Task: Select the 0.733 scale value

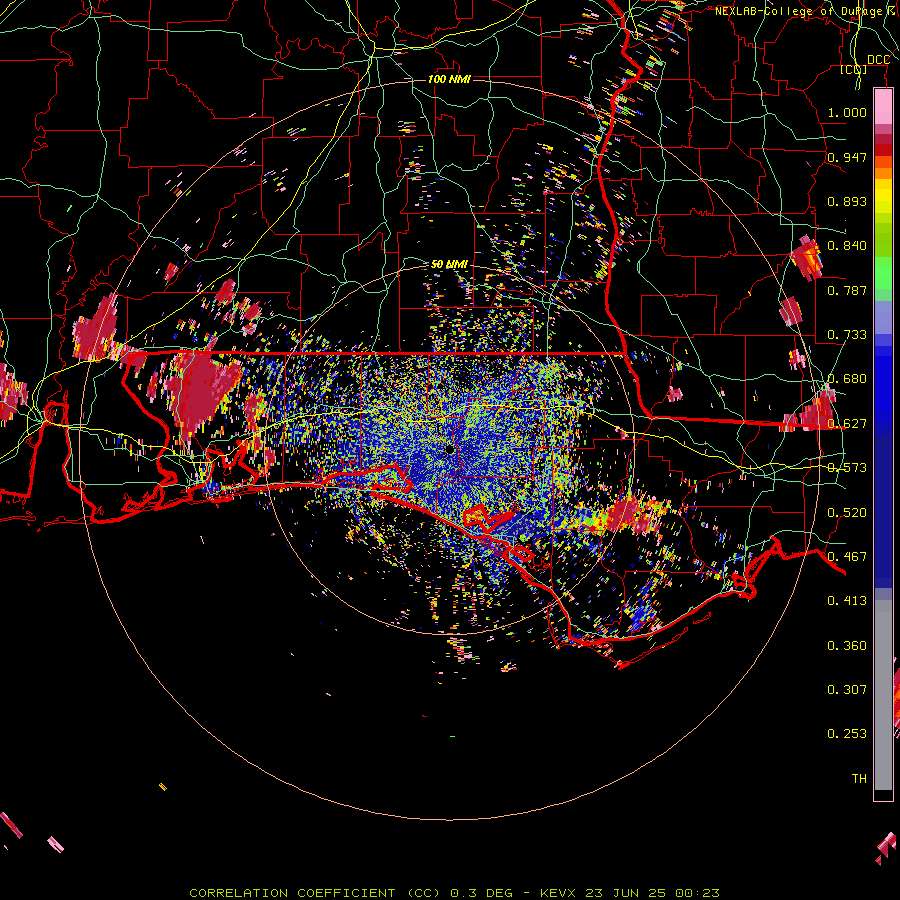Action: [847, 335]
